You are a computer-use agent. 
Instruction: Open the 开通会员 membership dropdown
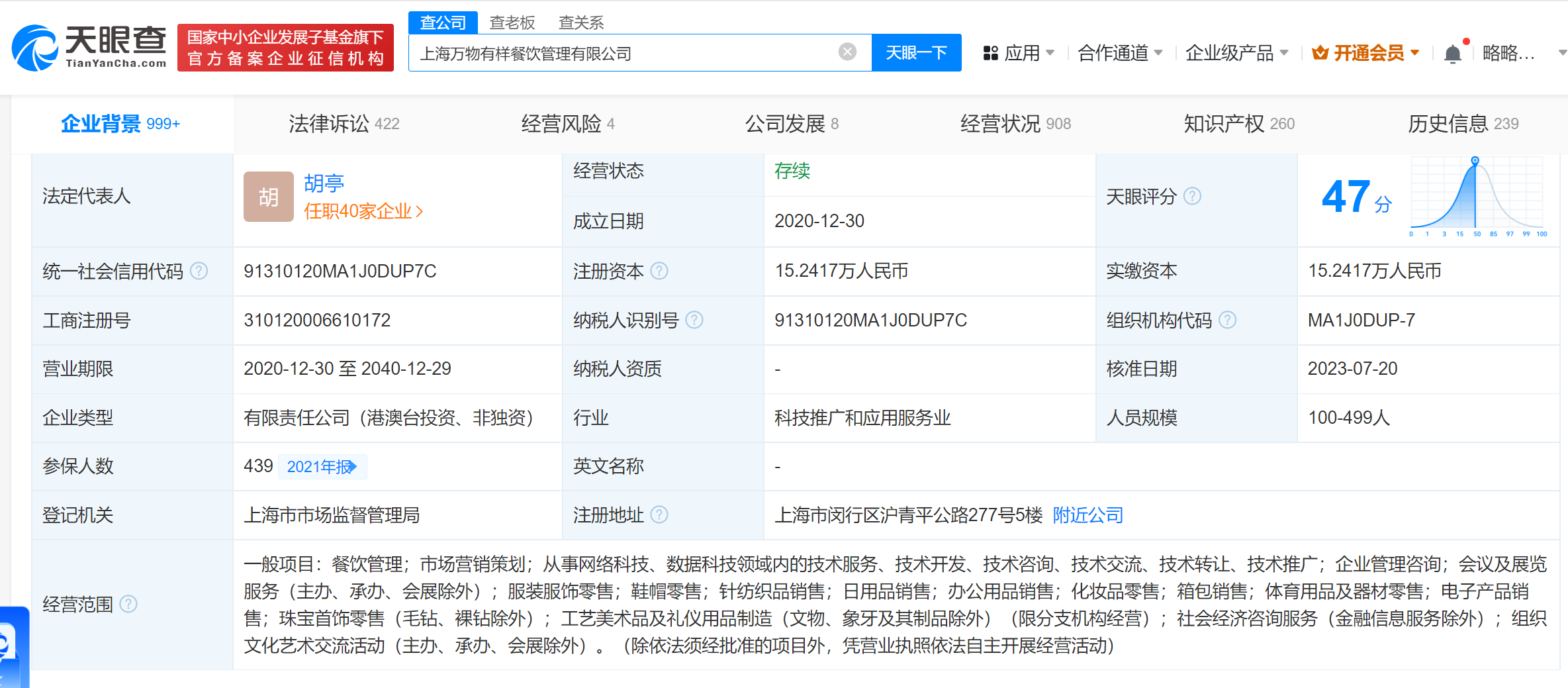[1365, 53]
